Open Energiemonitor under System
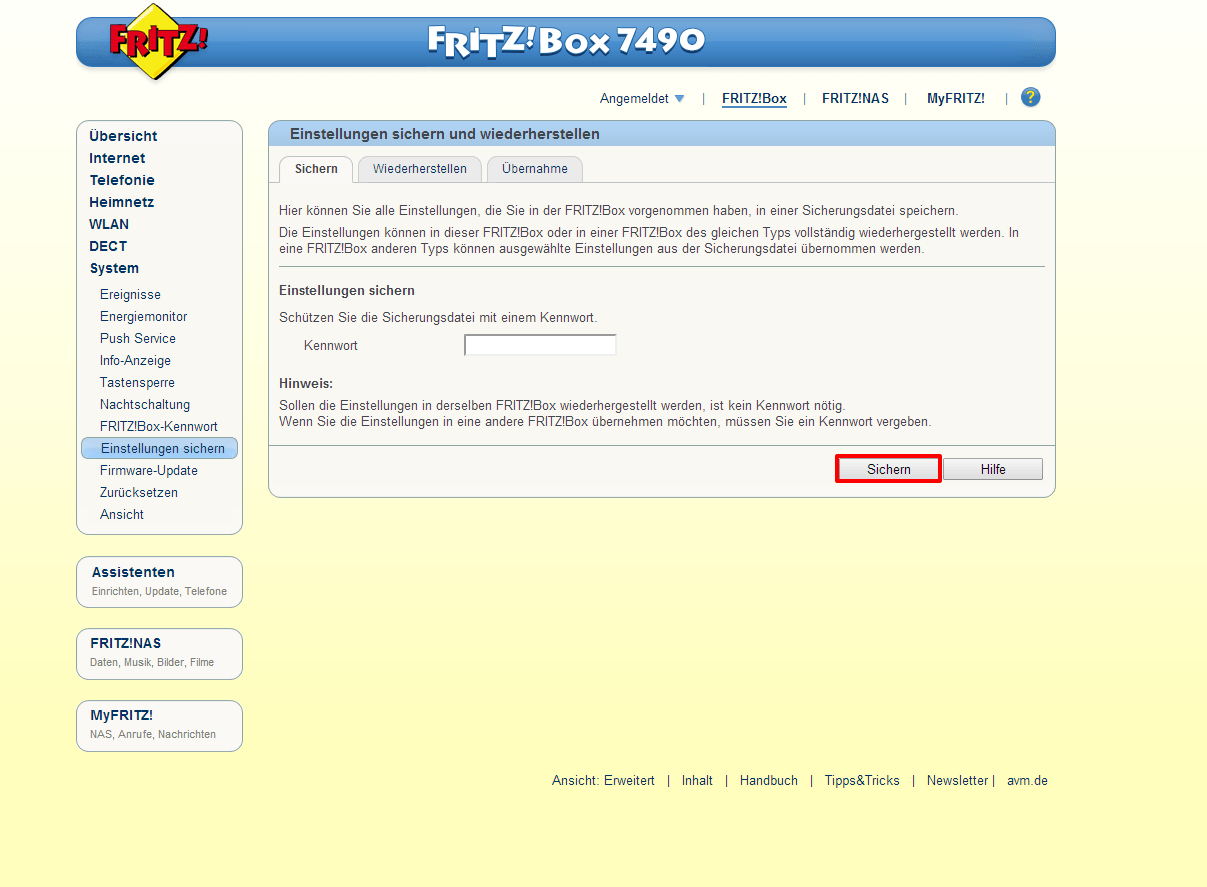 [144, 316]
